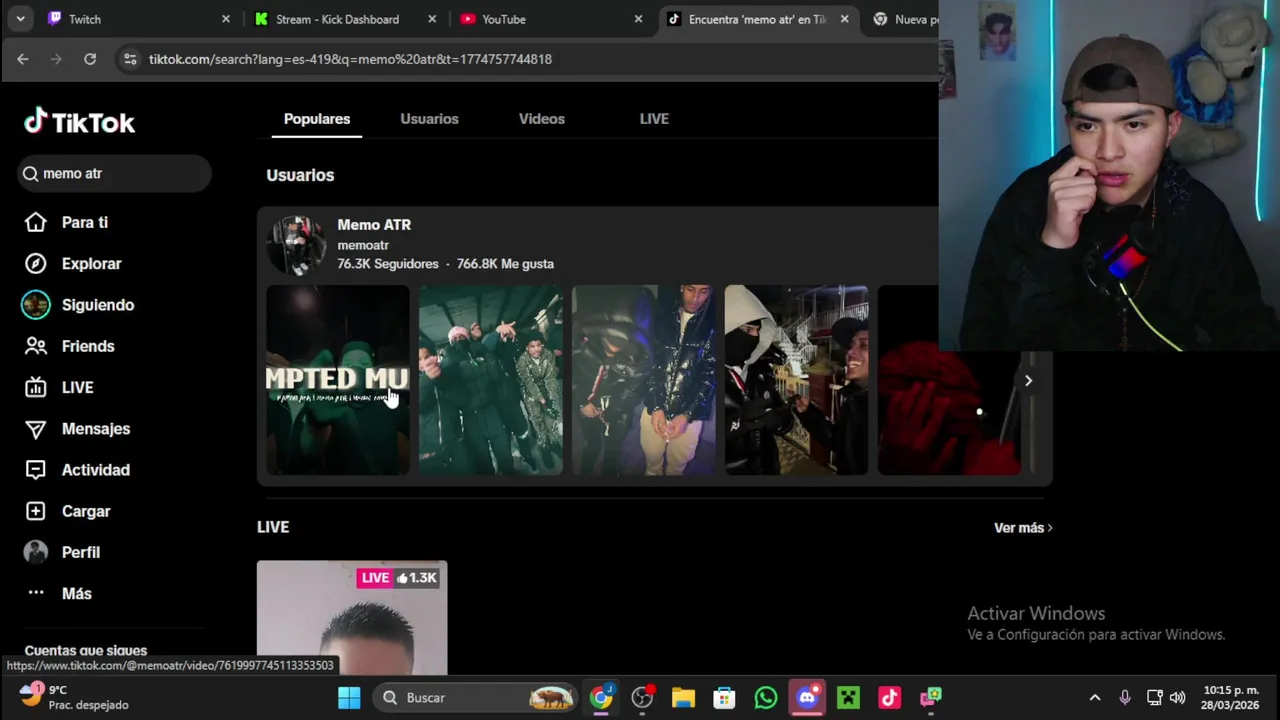Screen dimensions: 1280x720
Task: Open the Explorar compass section
Action: 72,264
